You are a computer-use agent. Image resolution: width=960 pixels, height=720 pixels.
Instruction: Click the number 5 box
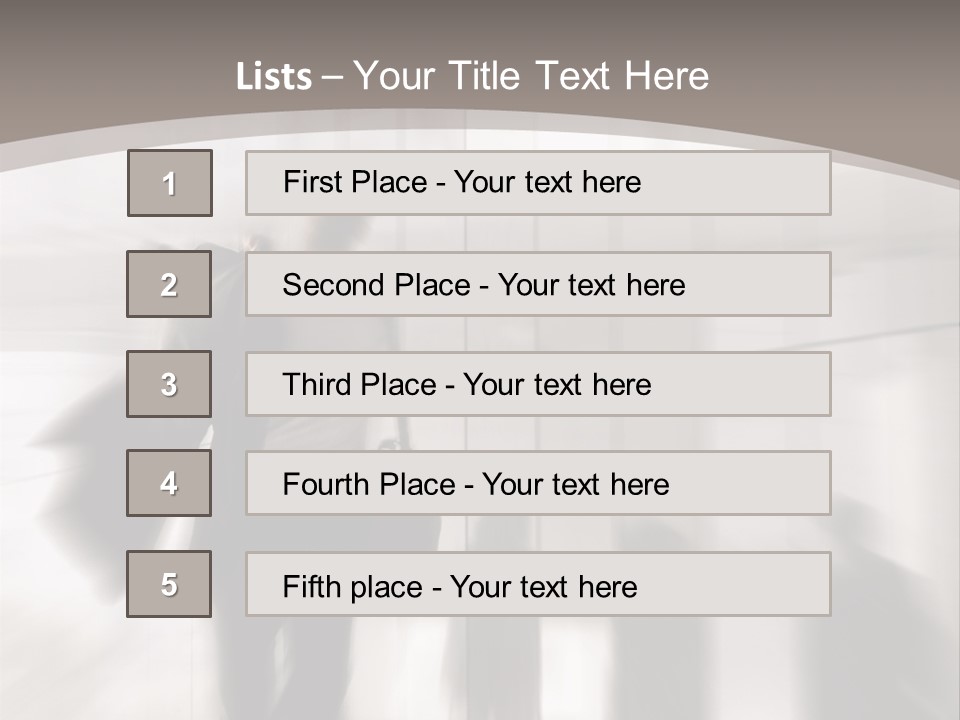click(x=169, y=584)
